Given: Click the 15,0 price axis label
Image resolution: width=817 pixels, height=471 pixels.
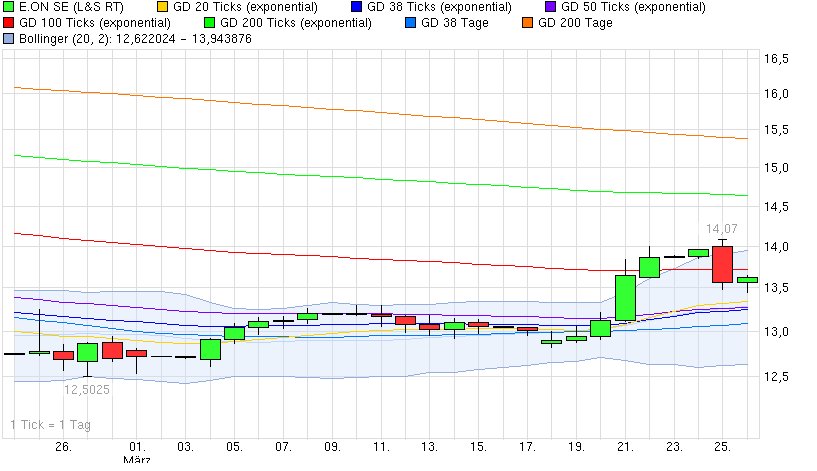Looking at the screenshot, I should click(x=776, y=168).
